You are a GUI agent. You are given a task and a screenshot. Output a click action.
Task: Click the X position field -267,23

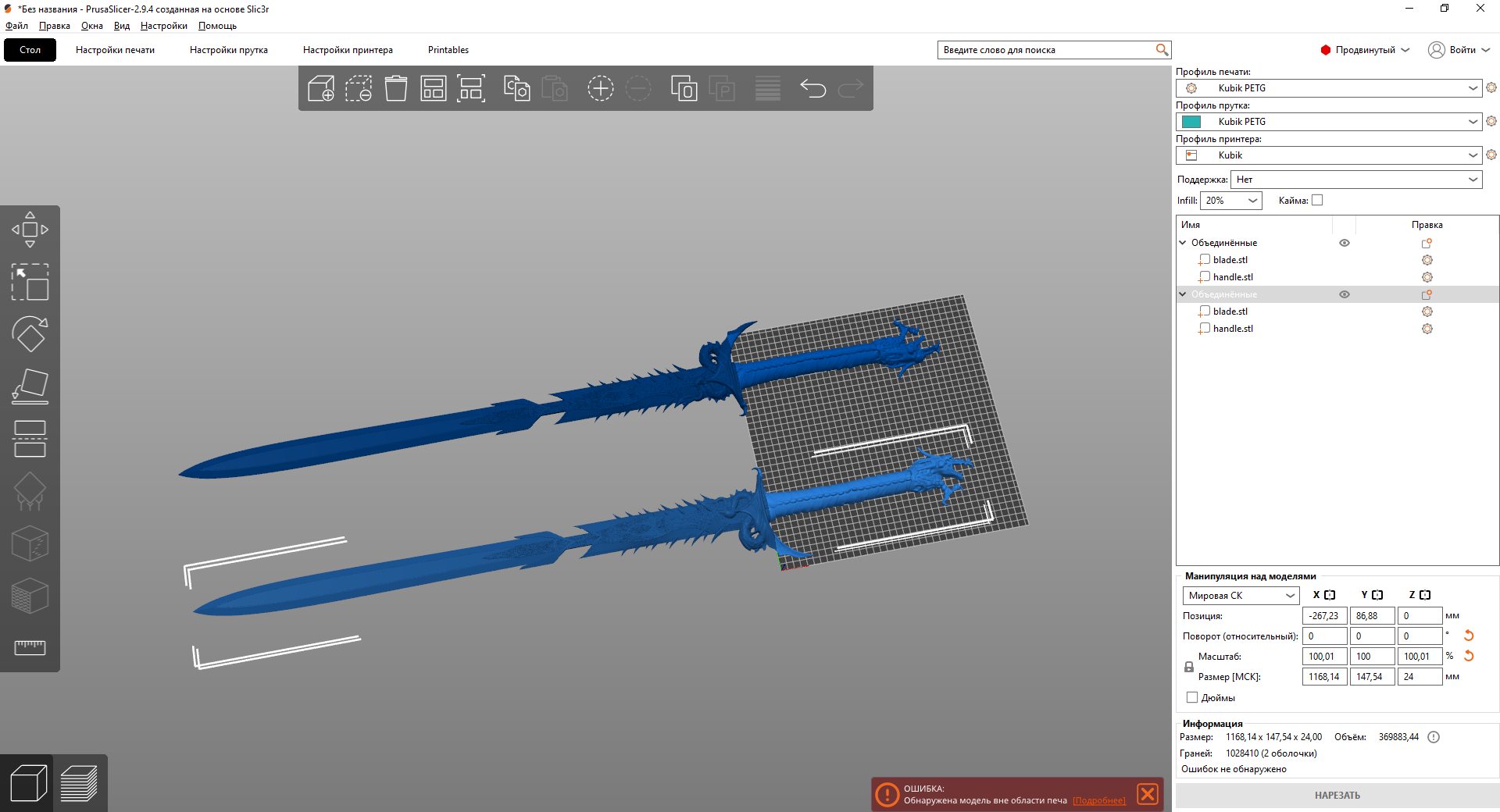1324,616
